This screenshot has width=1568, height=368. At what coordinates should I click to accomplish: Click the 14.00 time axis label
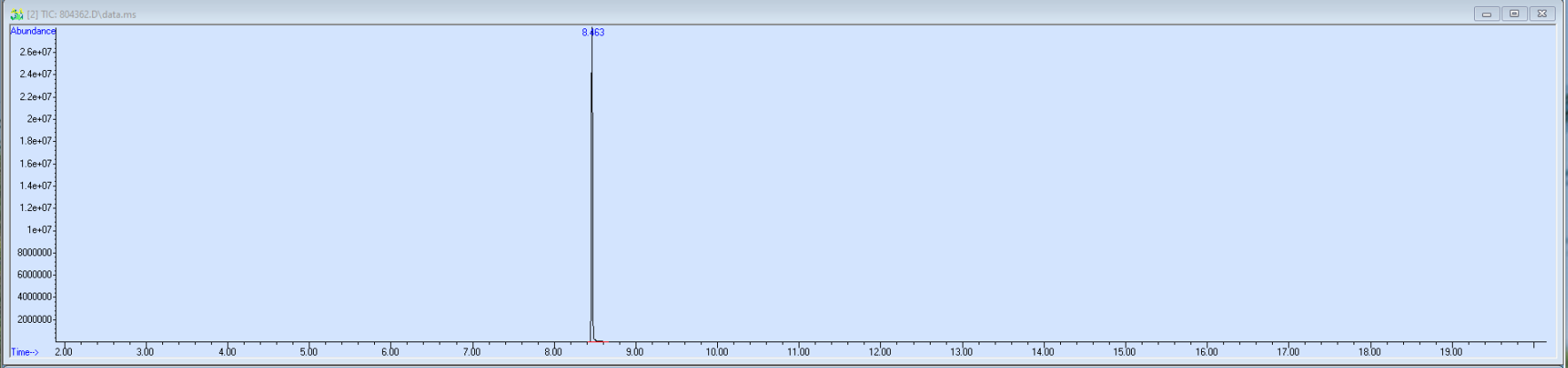pyautogui.click(x=1043, y=352)
